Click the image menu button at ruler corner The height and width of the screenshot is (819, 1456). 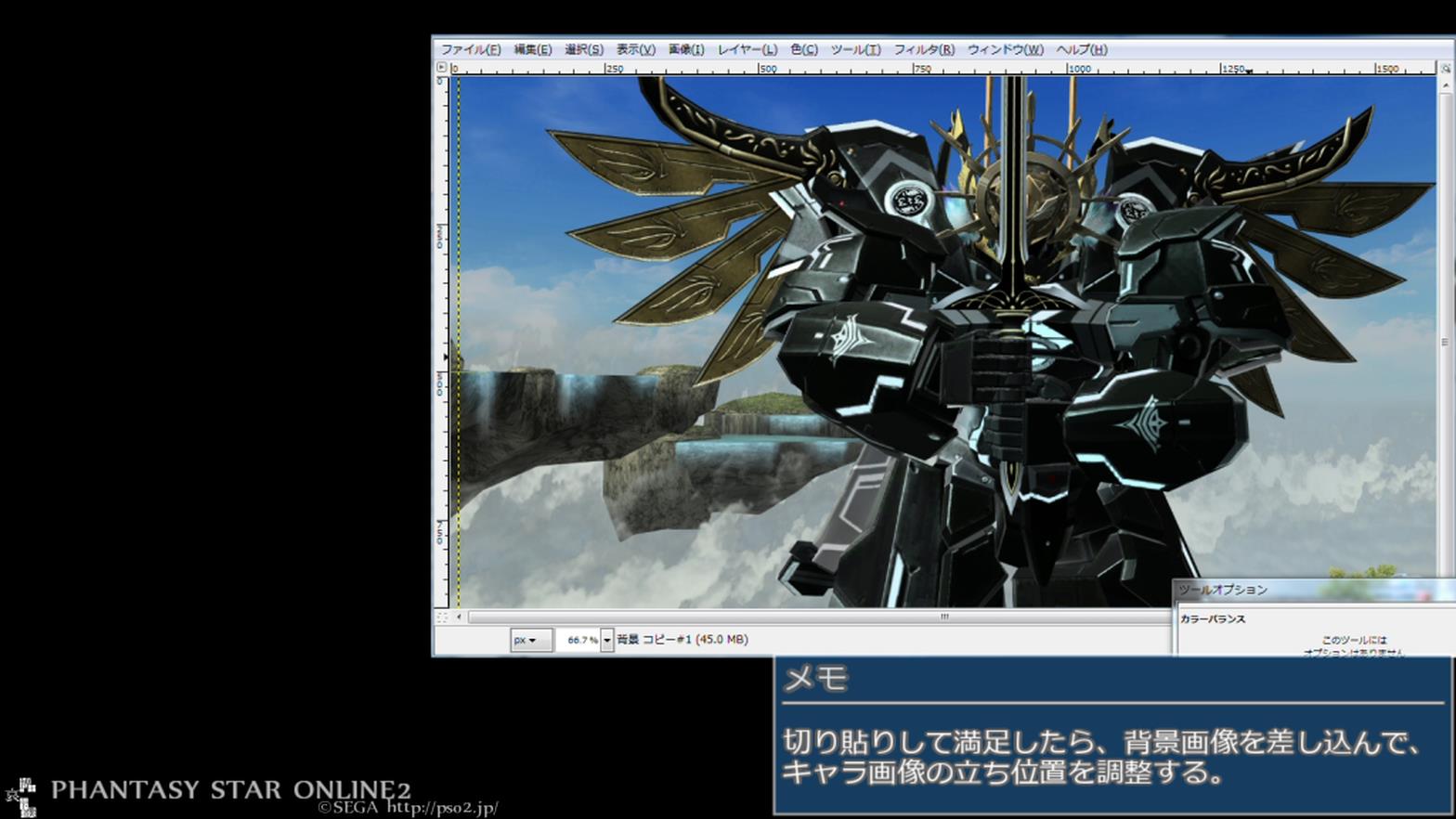pyautogui.click(x=442, y=68)
